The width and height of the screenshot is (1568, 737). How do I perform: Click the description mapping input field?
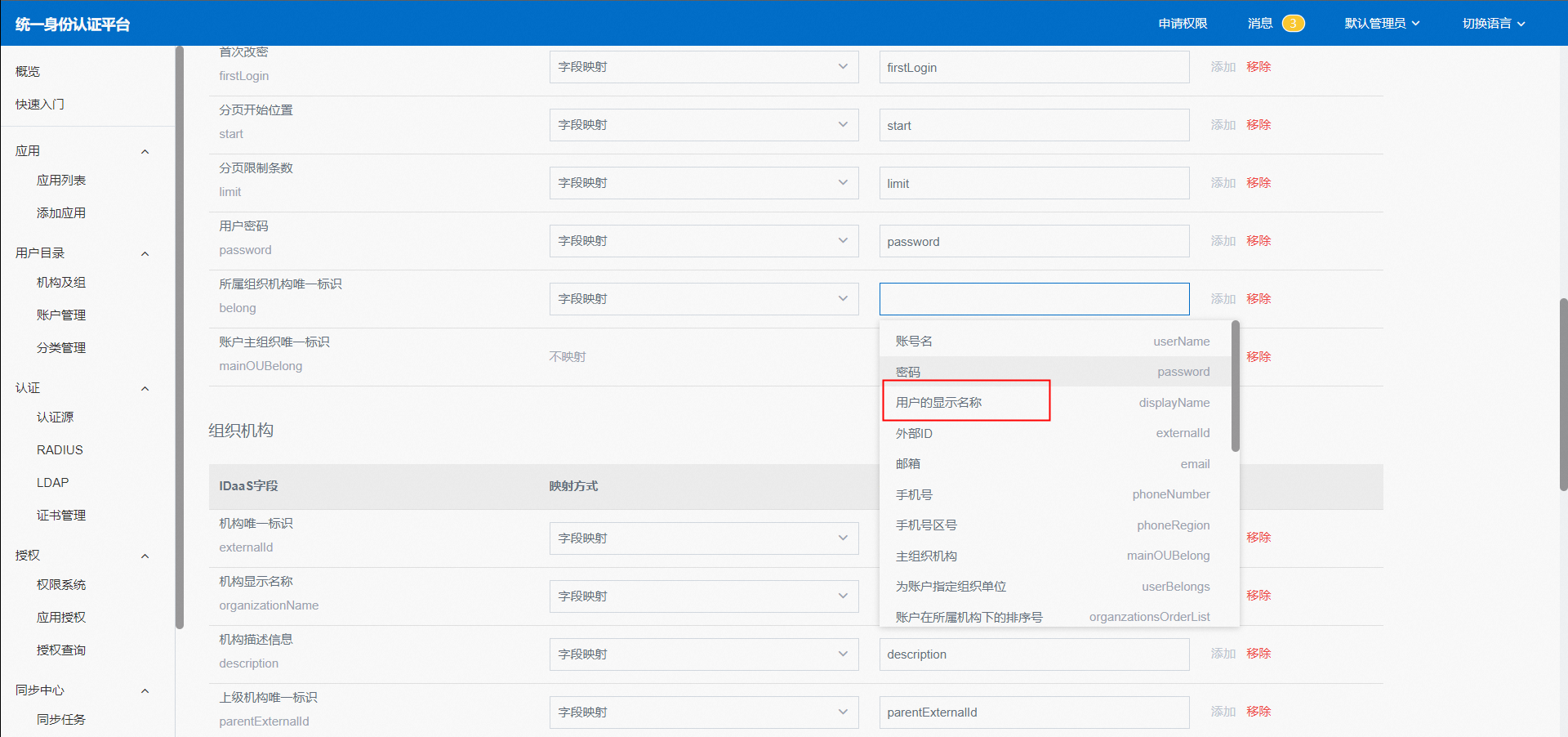1033,654
